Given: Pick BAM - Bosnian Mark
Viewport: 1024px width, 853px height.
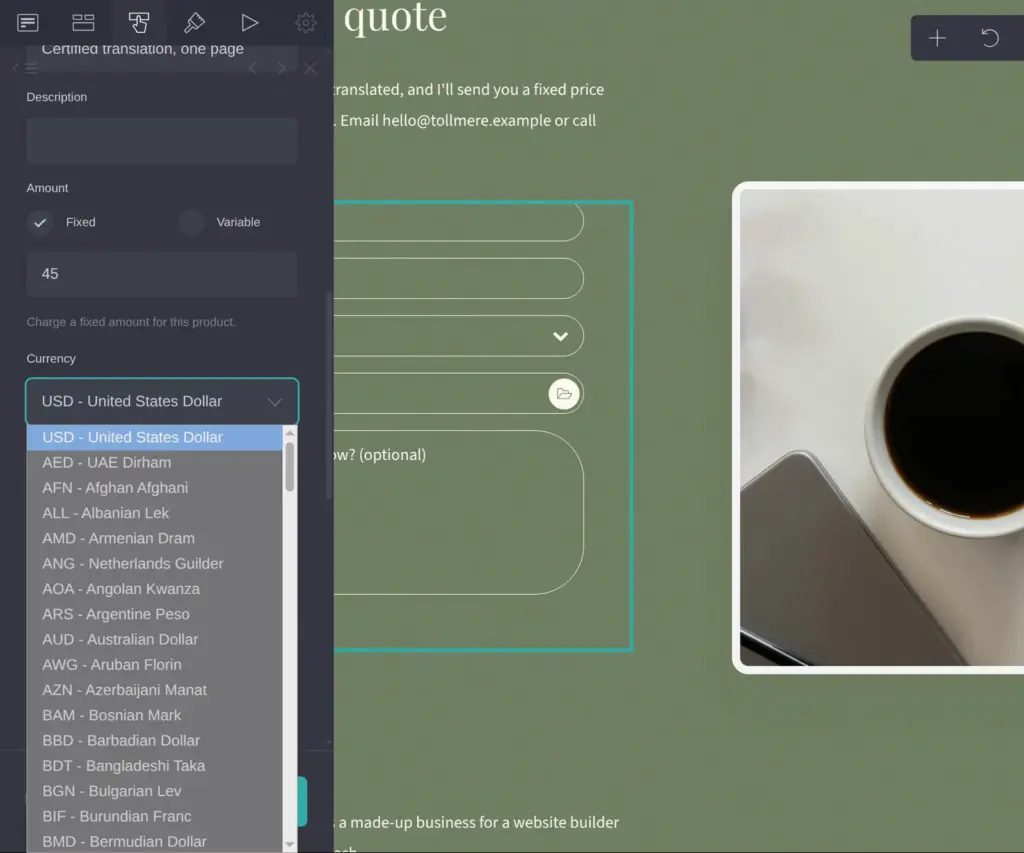Looking at the screenshot, I should click(154, 715).
